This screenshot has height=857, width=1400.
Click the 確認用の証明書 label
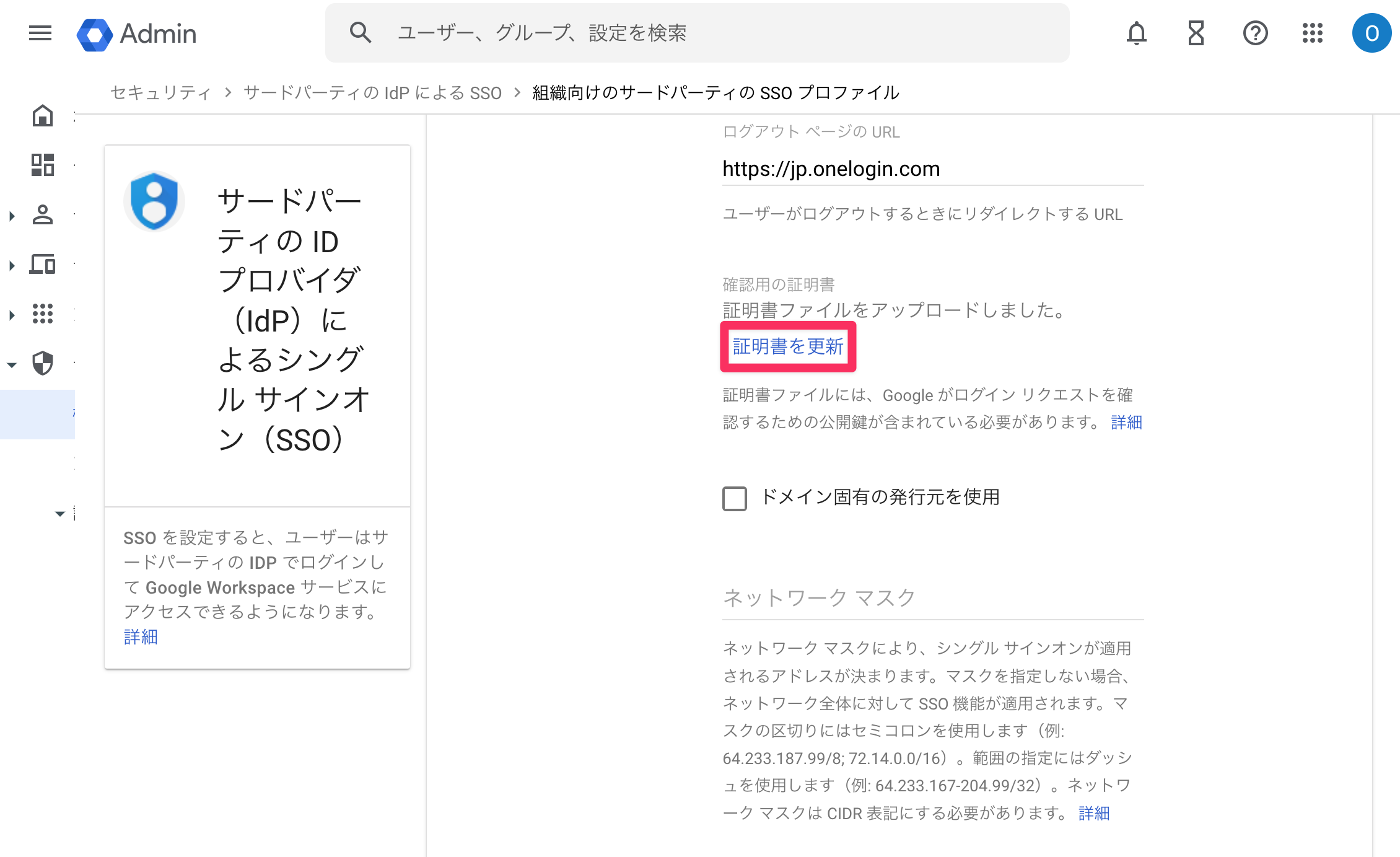pyautogui.click(x=779, y=284)
